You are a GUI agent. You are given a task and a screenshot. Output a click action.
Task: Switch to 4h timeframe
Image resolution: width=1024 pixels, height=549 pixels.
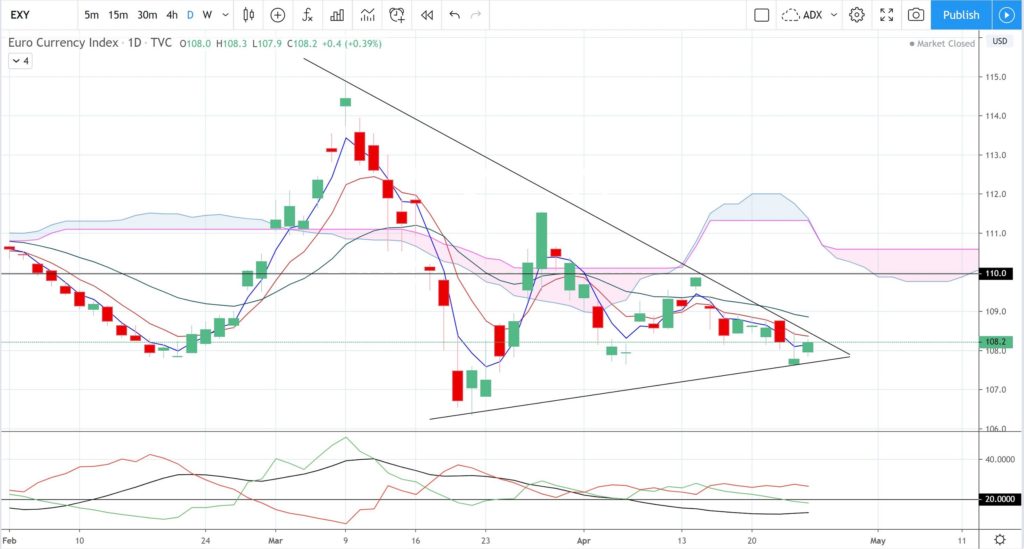(x=172, y=14)
